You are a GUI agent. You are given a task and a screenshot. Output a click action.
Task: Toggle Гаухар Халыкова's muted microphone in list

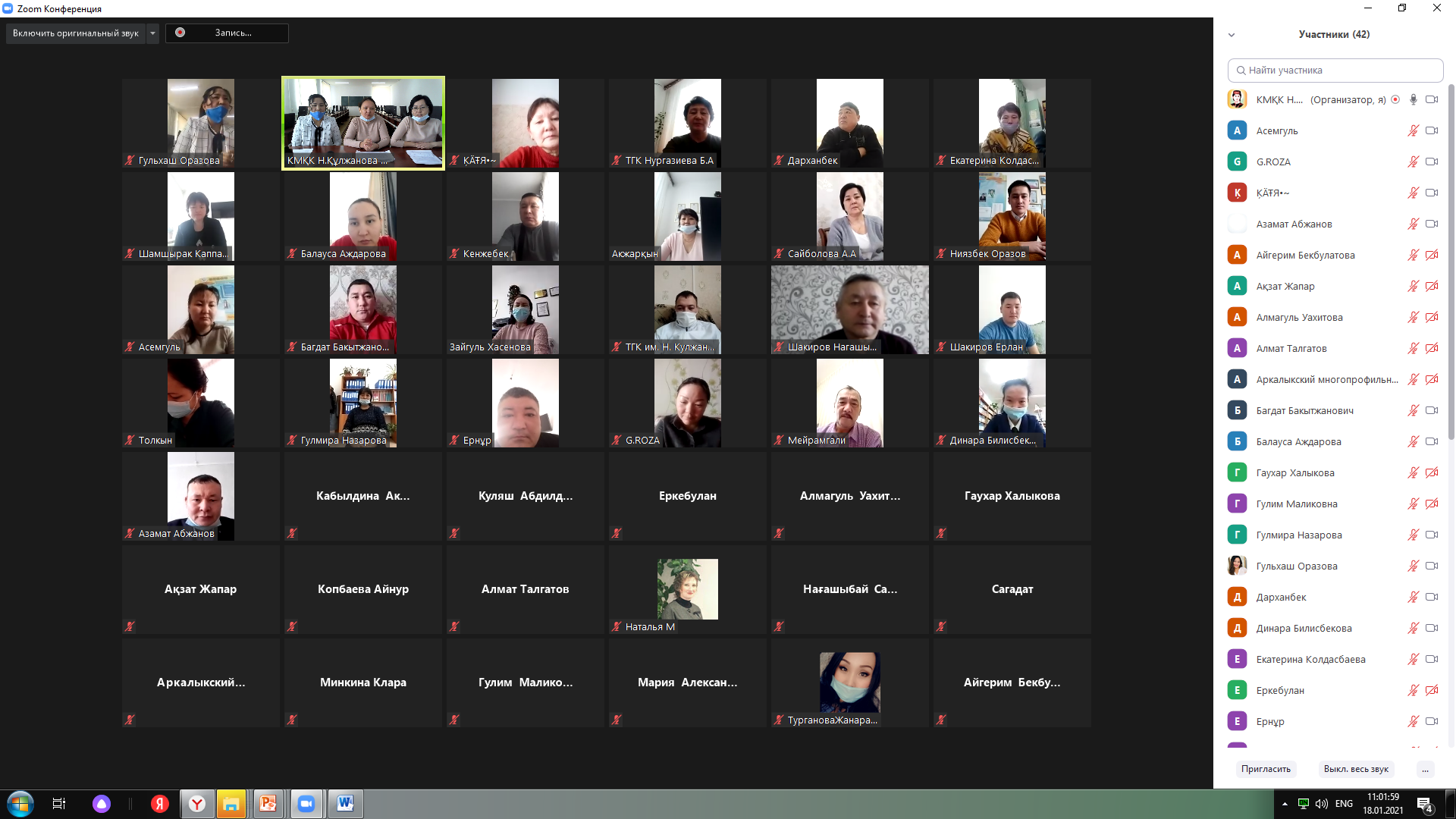(1413, 472)
